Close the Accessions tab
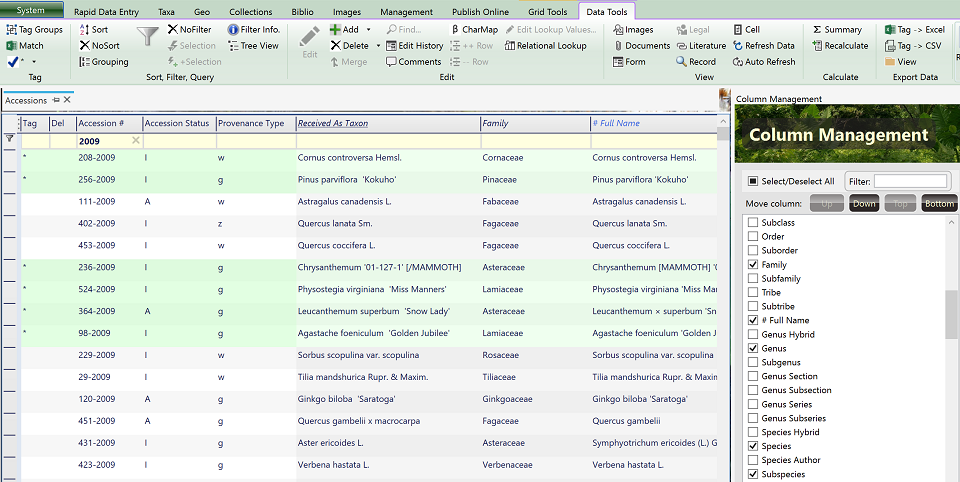Image resolution: width=960 pixels, height=482 pixels. coord(67,100)
